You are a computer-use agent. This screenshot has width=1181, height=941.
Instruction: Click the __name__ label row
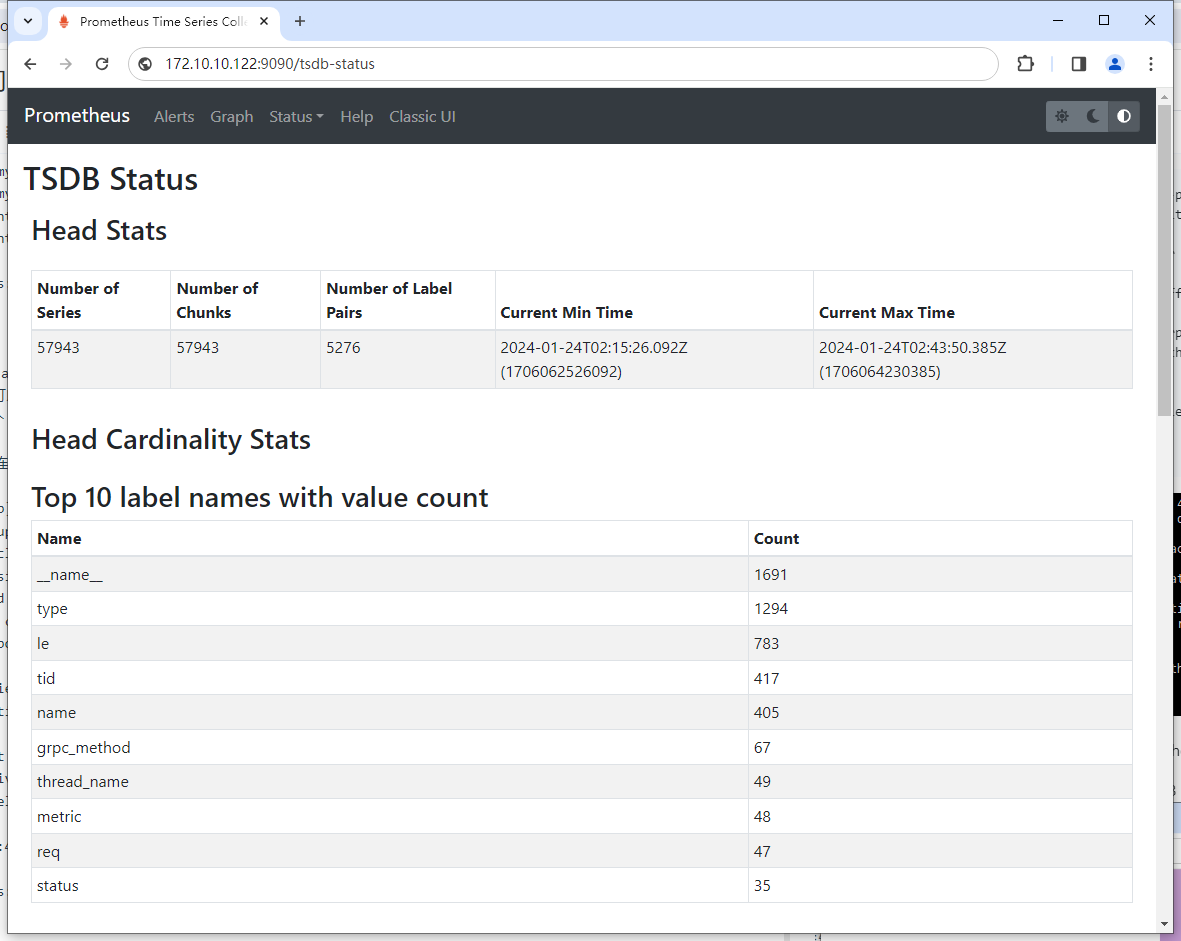(x=581, y=574)
